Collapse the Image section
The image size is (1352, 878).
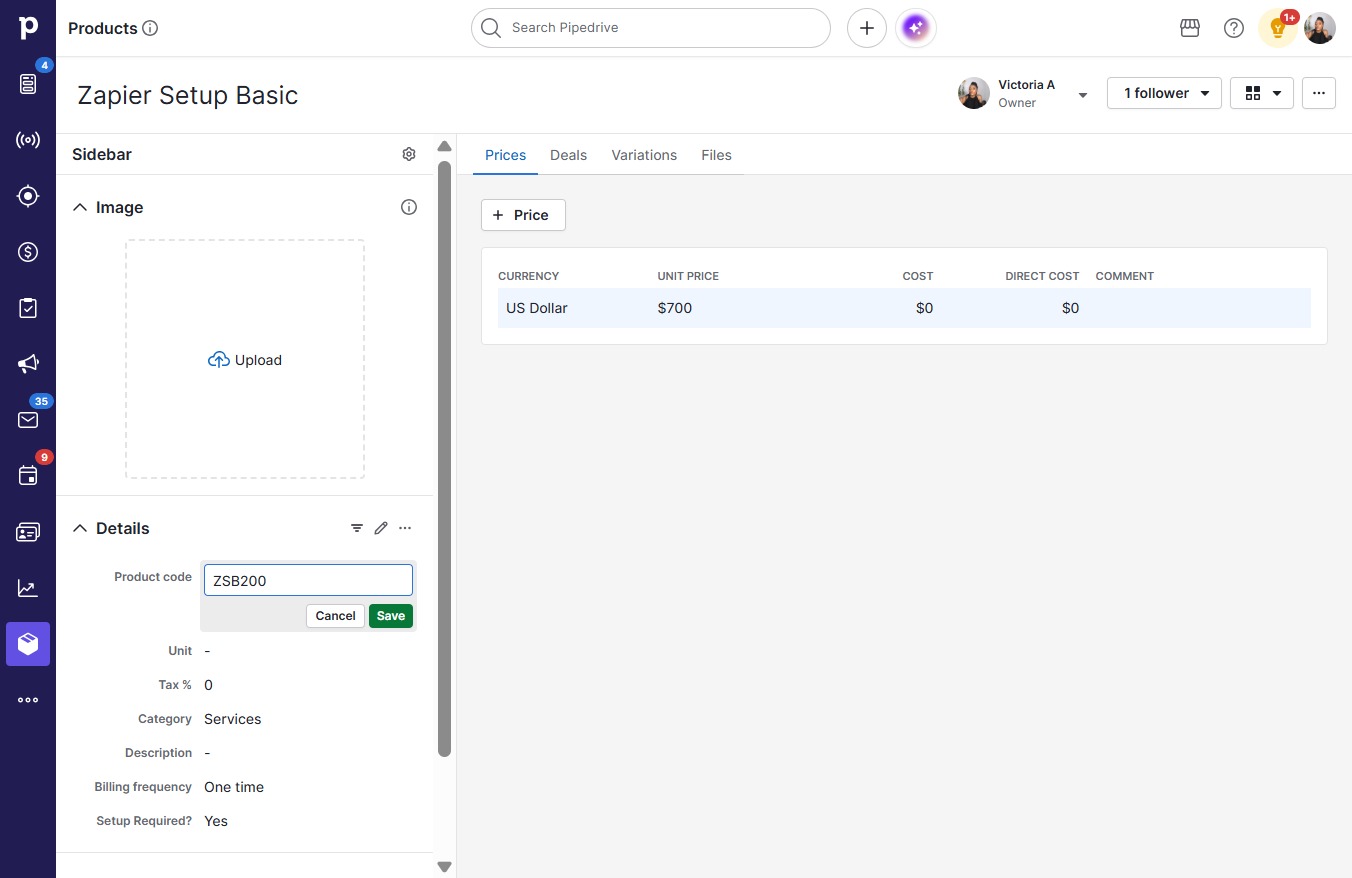point(81,207)
